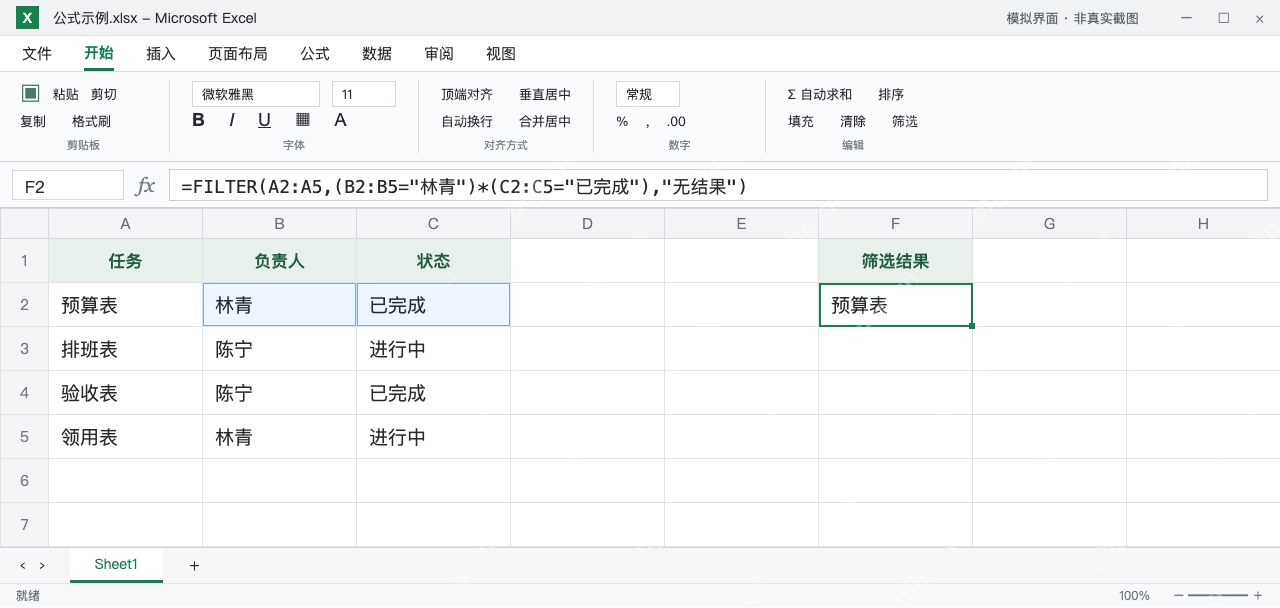This screenshot has width=1280, height=608.
Task: Open the cell borders grid icon
Action: coord(303,120)
